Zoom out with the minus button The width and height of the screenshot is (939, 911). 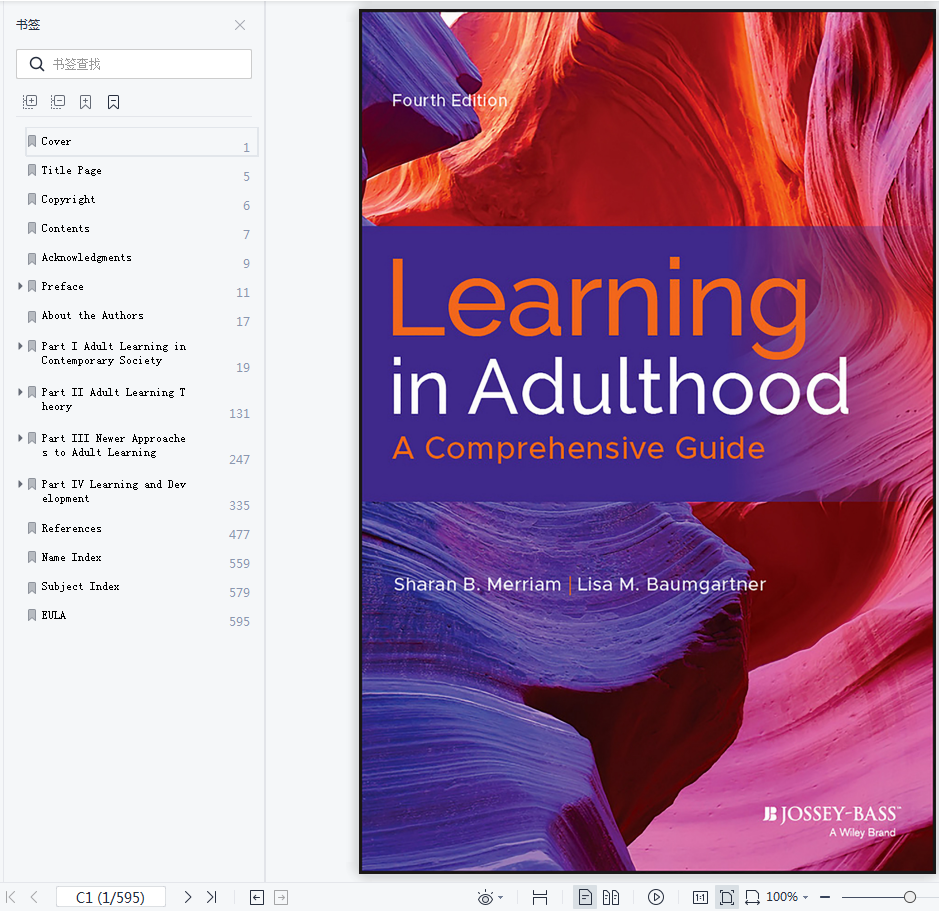pos(825,897)
